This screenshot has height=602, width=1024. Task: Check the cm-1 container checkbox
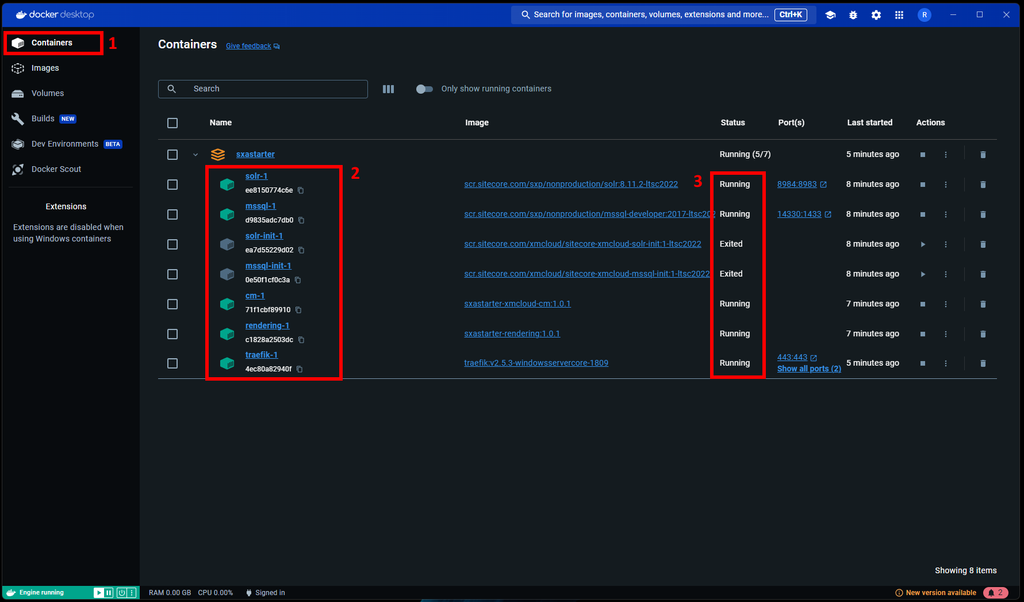coord(173,304)
